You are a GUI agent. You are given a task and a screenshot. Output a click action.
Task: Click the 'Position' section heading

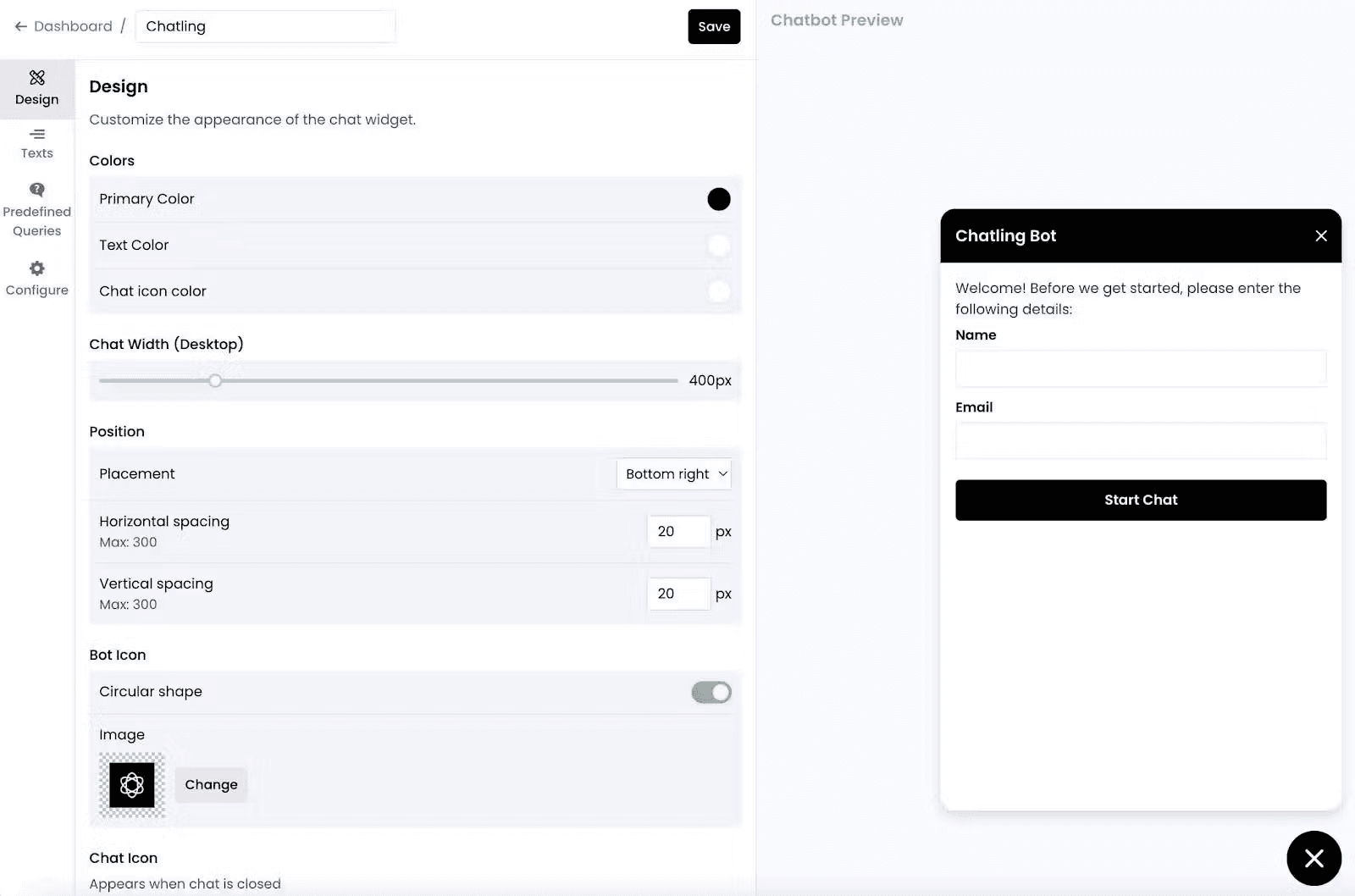117,432
